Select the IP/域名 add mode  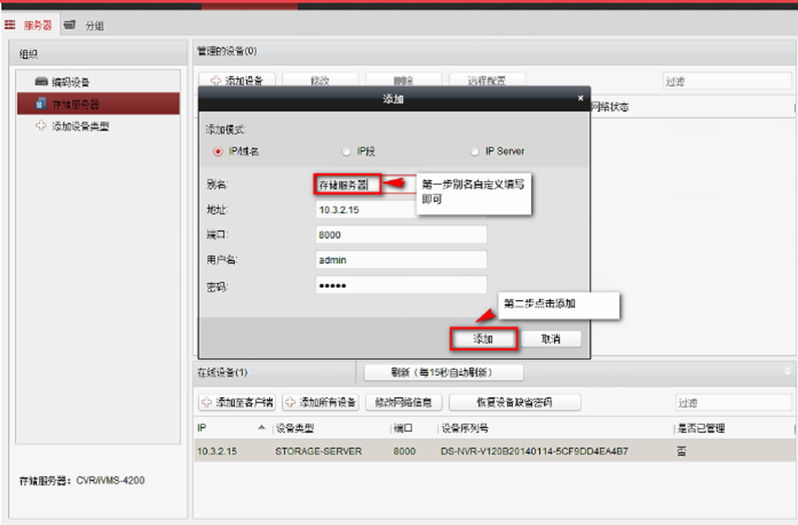[218, 152]
